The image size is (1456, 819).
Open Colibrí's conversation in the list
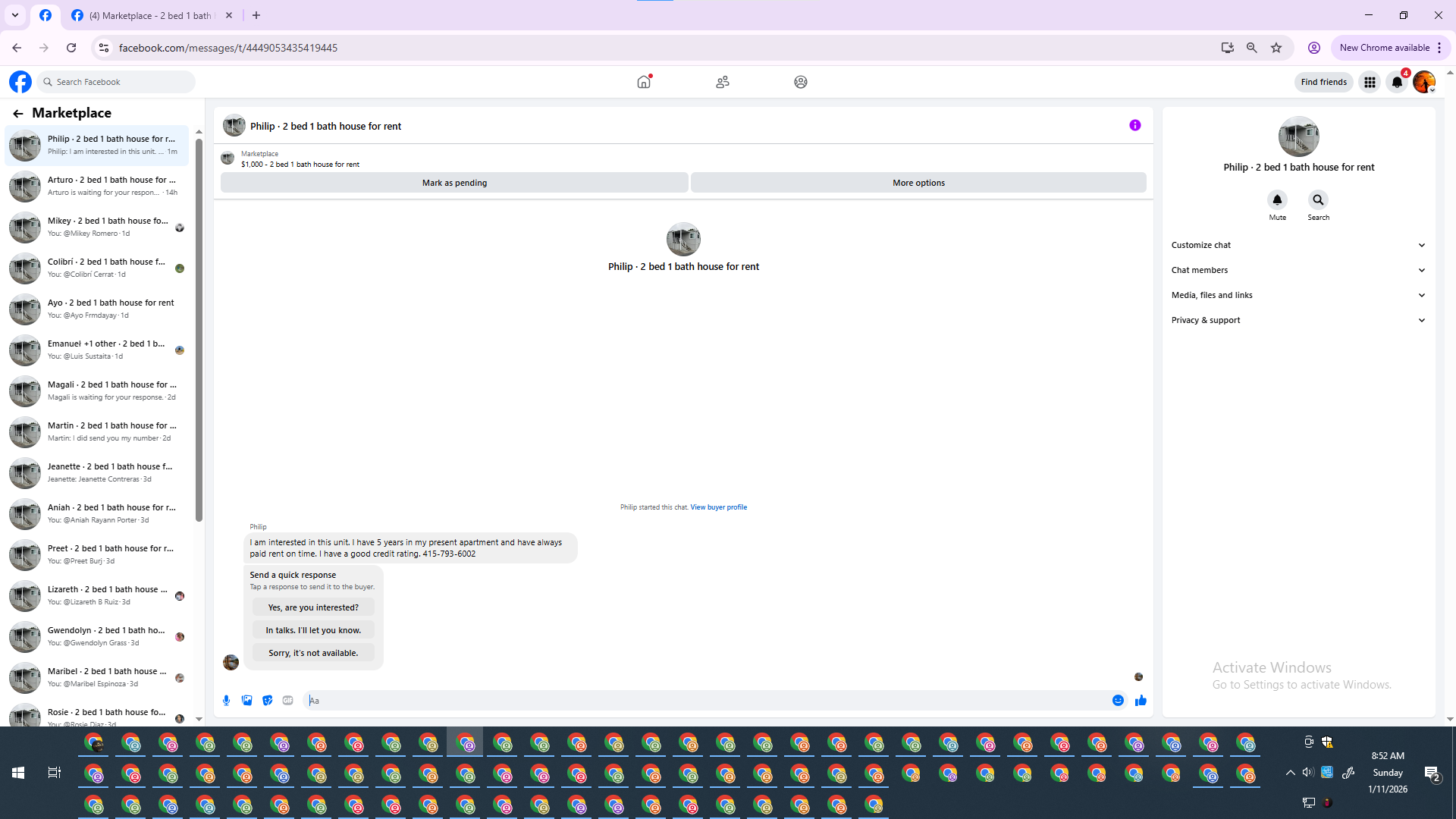click(98, 268)
